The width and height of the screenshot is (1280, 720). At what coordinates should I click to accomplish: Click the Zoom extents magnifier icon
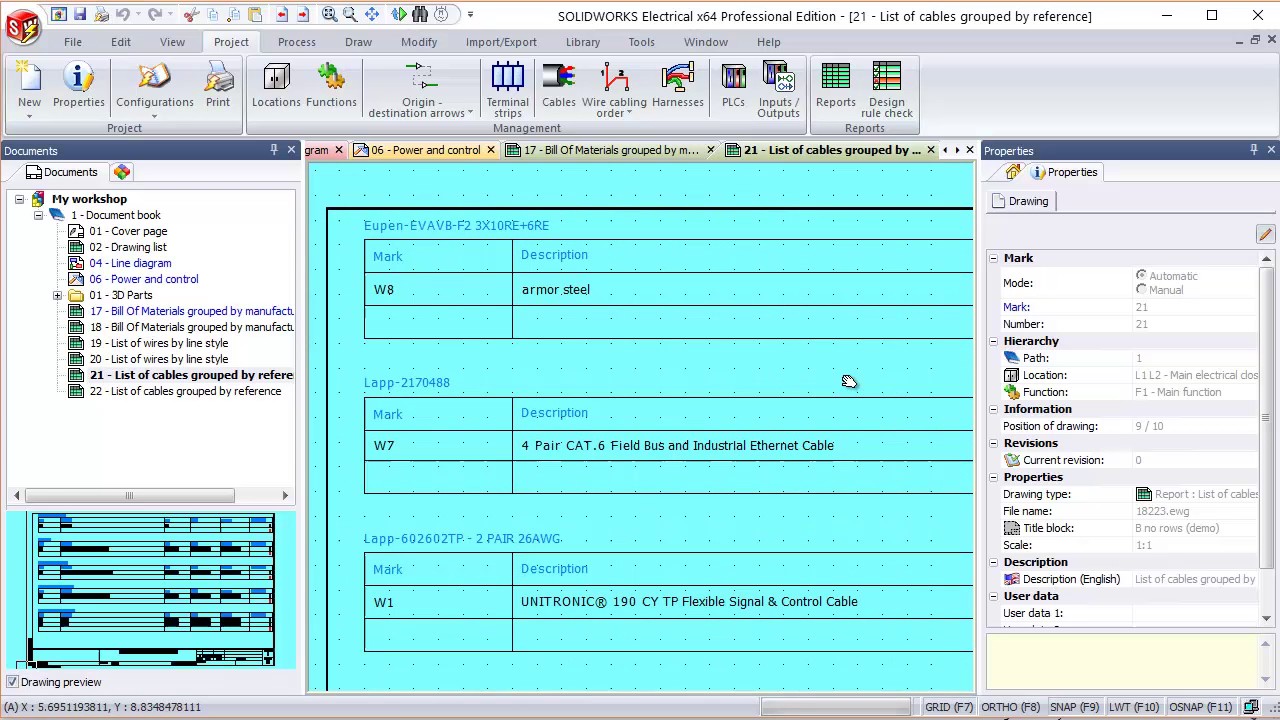[329, 15]
